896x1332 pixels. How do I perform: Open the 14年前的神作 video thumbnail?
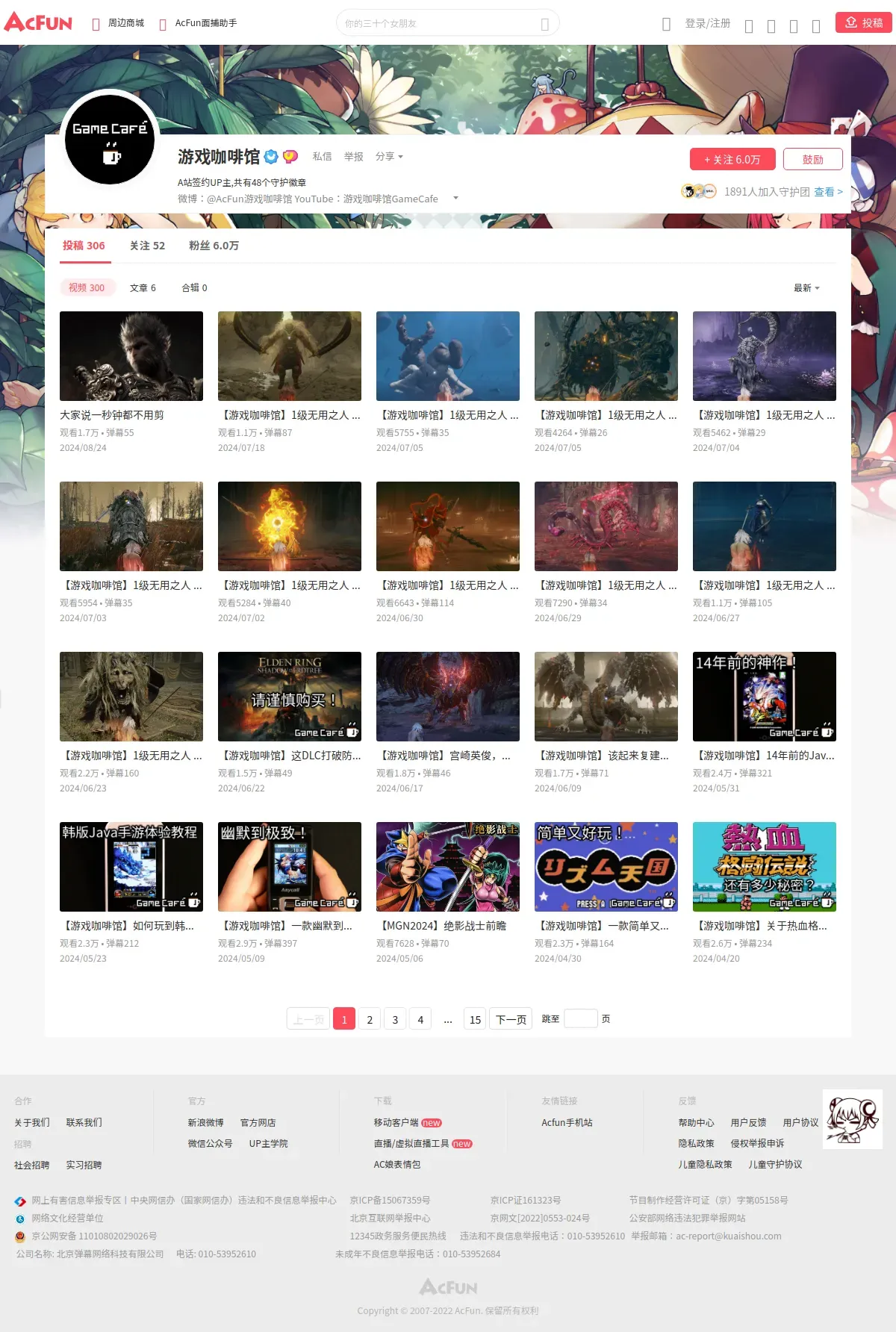[765, 697]
